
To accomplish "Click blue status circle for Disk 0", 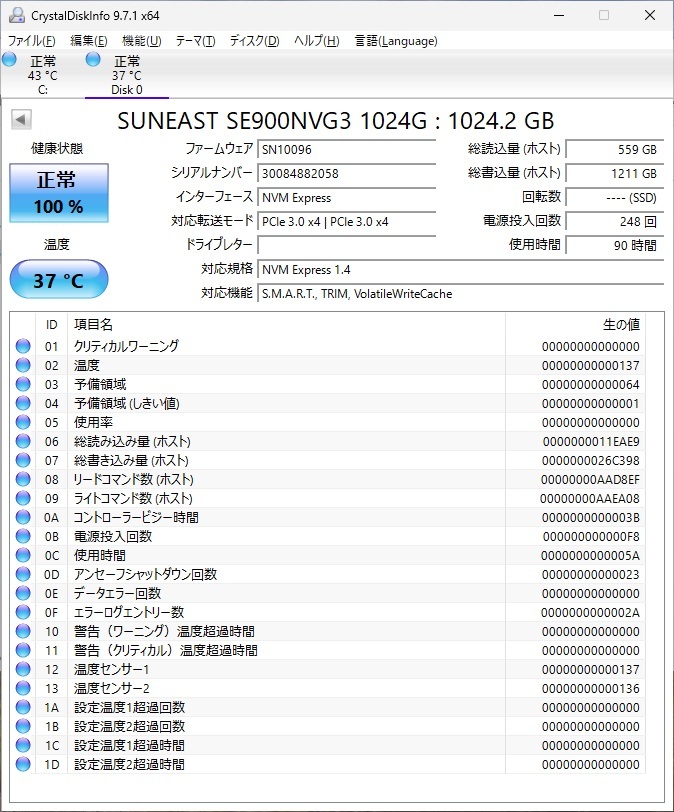I will pos(93,60).
